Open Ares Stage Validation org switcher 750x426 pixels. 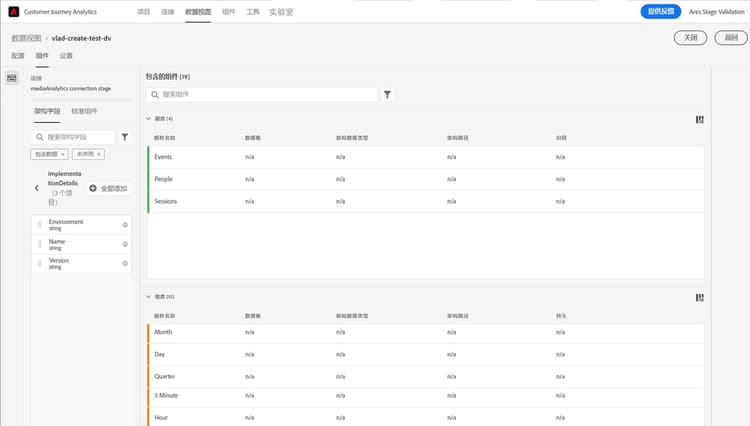717,12
